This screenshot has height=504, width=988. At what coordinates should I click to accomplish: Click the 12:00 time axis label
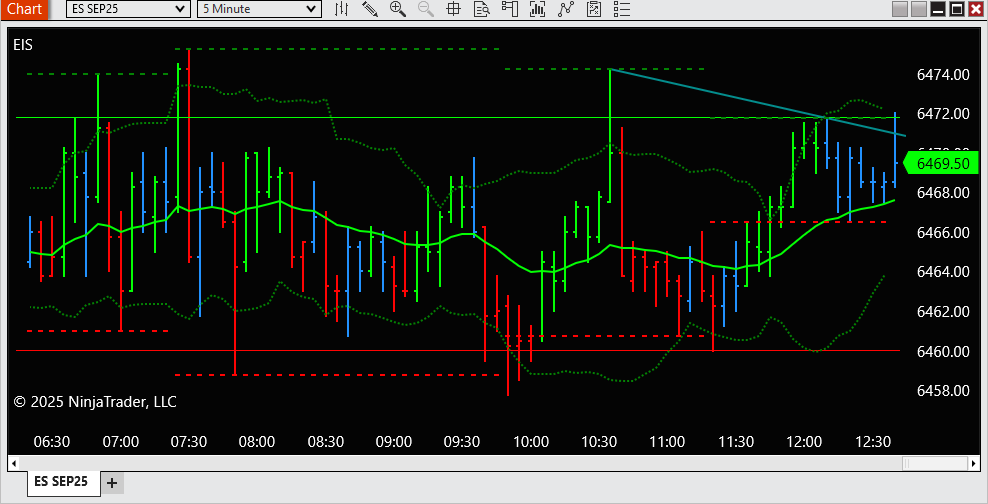pyautogui.click(x=804, y=442)
